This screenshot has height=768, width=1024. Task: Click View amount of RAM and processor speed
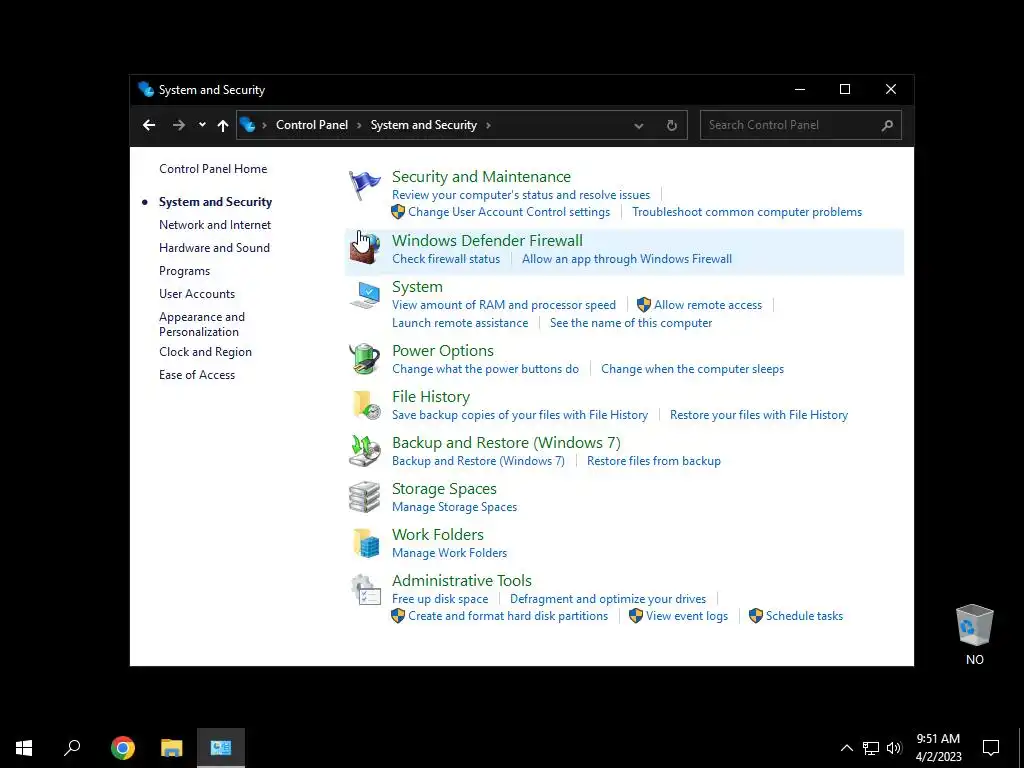click(504, 304)
